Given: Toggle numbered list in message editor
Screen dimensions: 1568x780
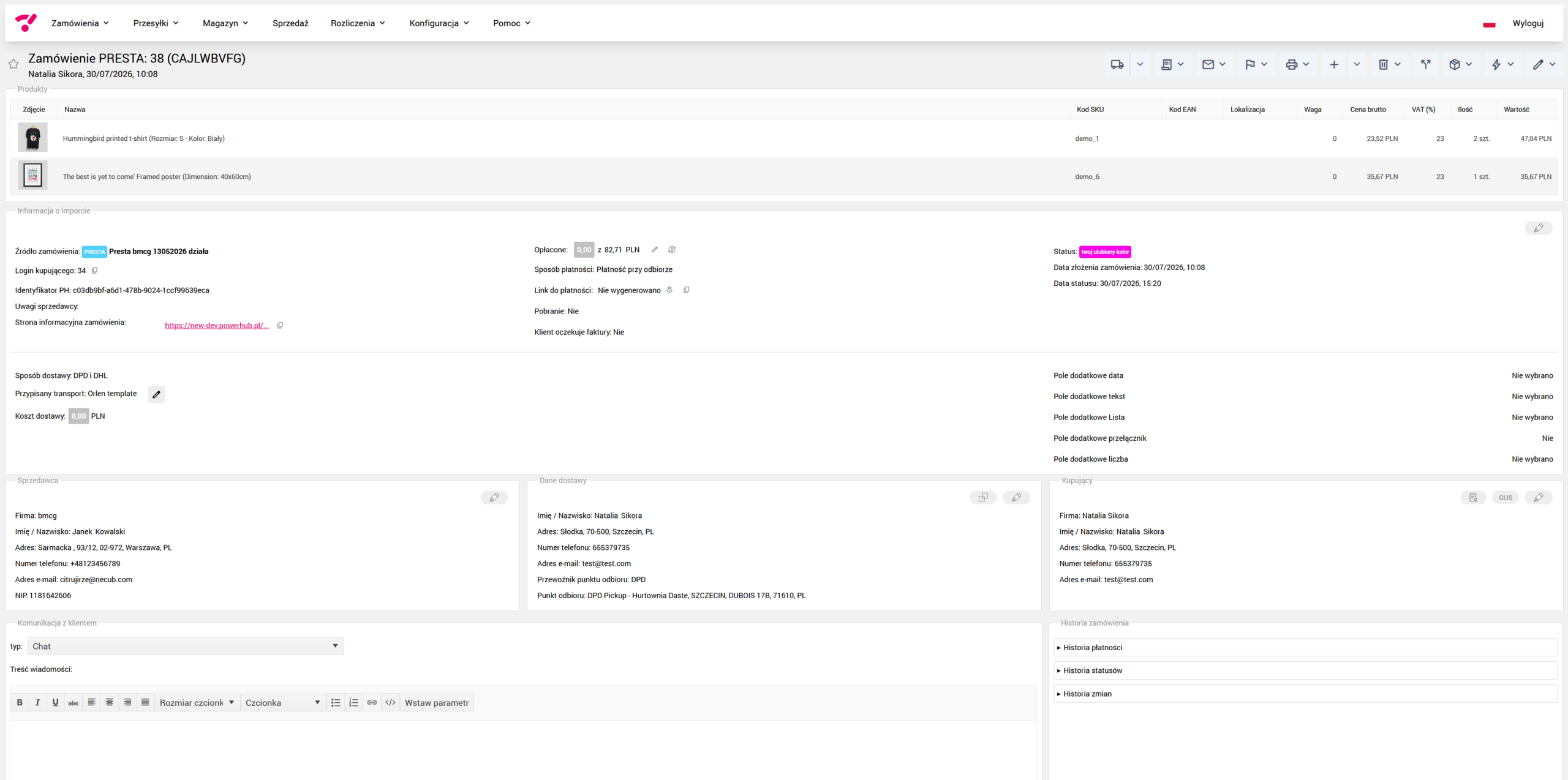Looking at the screenshot, I should [x=353, y=703].
